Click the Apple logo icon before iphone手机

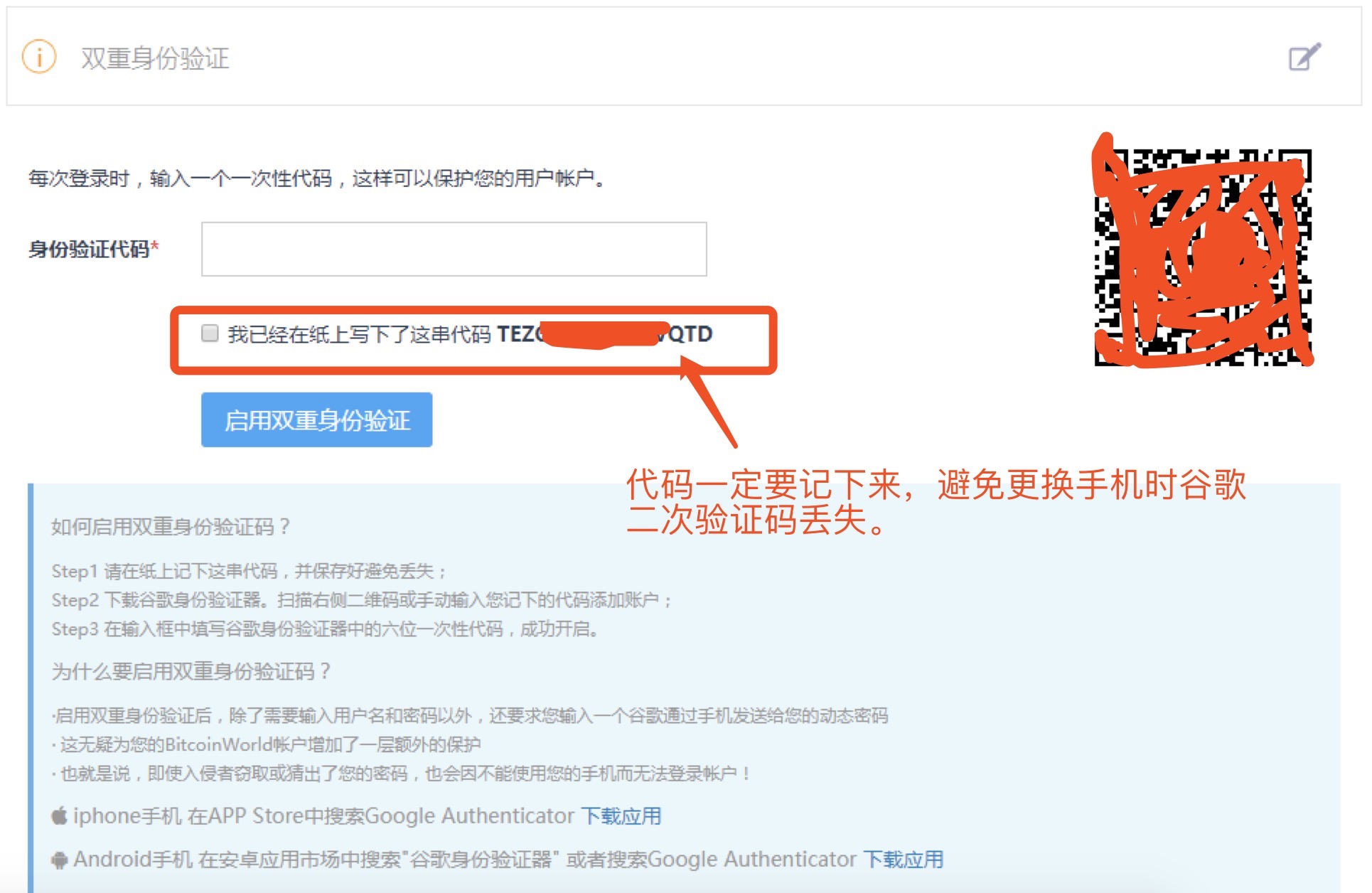tap(59, 816)
